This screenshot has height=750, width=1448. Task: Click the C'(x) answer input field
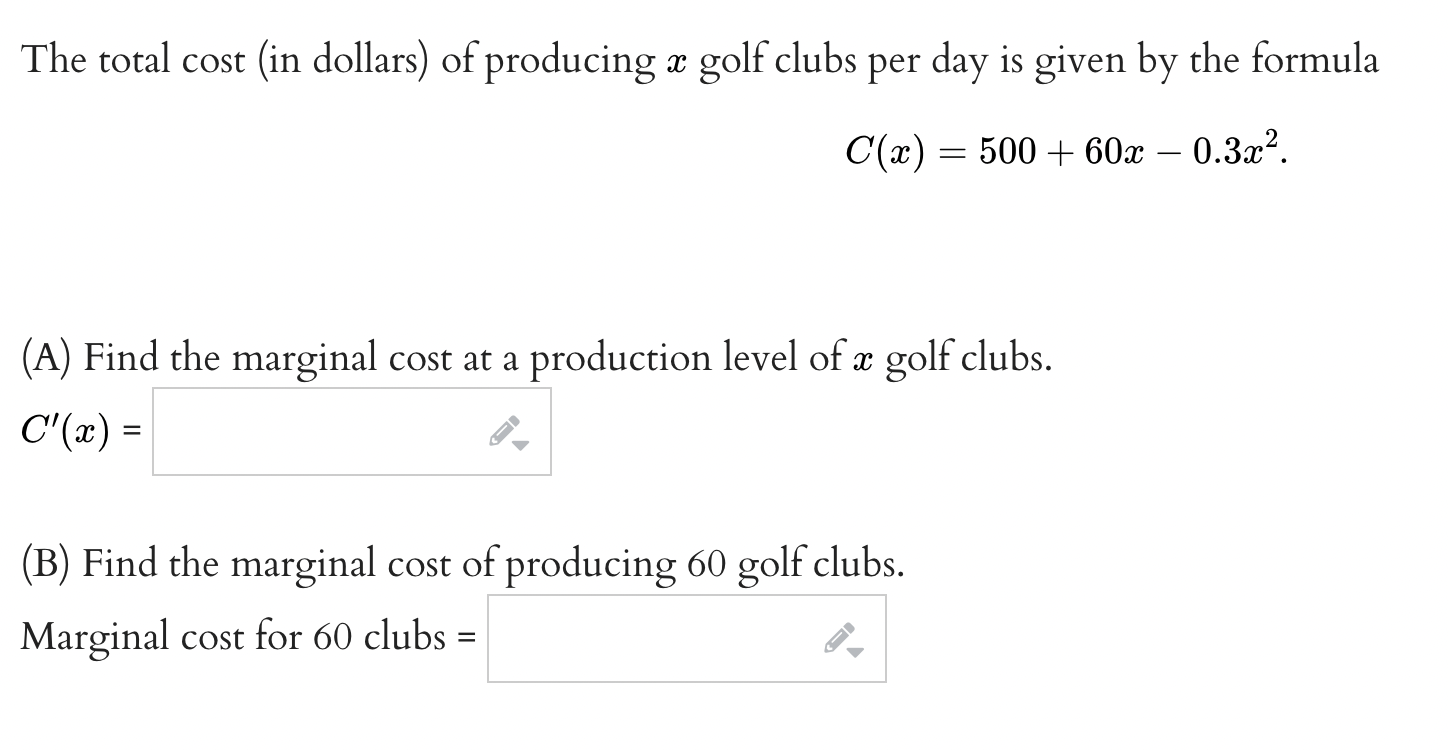click(320, 430)
